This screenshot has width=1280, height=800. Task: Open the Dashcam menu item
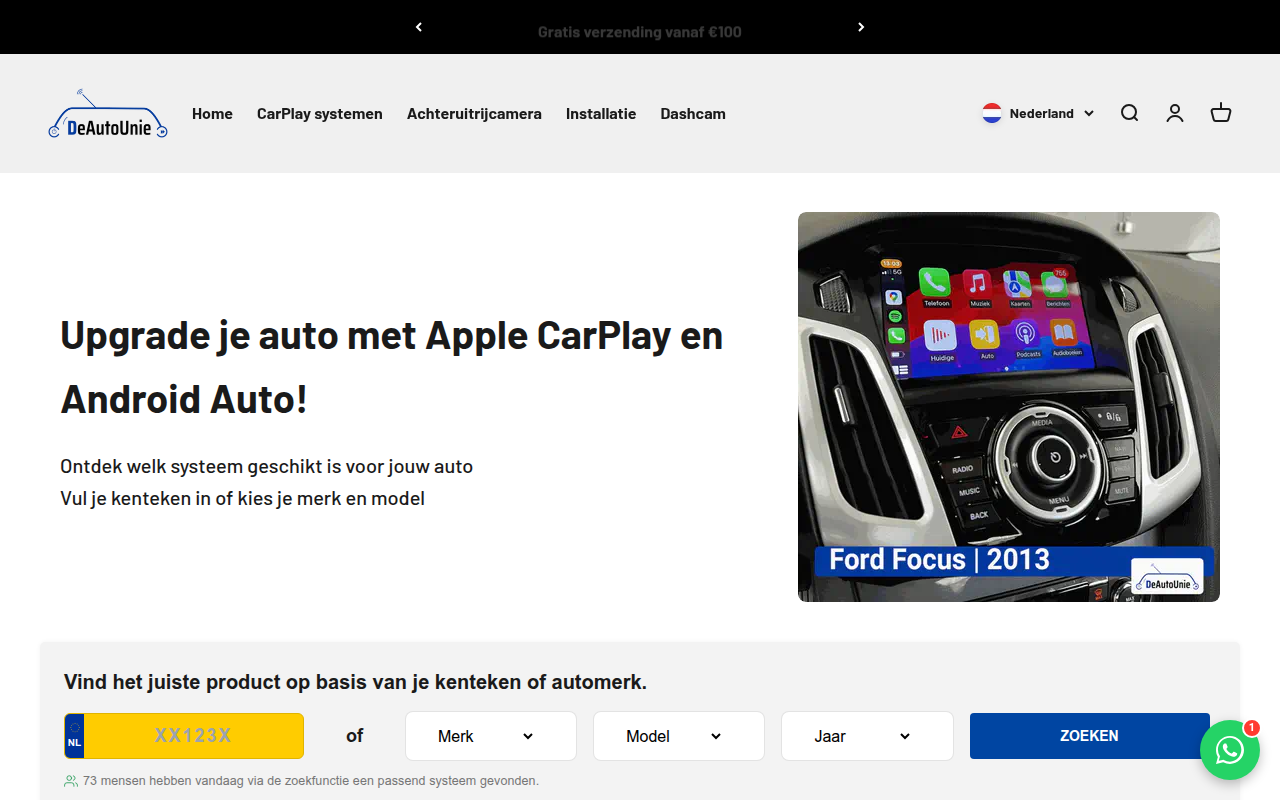pyautogui.click(x=693, y=114)
